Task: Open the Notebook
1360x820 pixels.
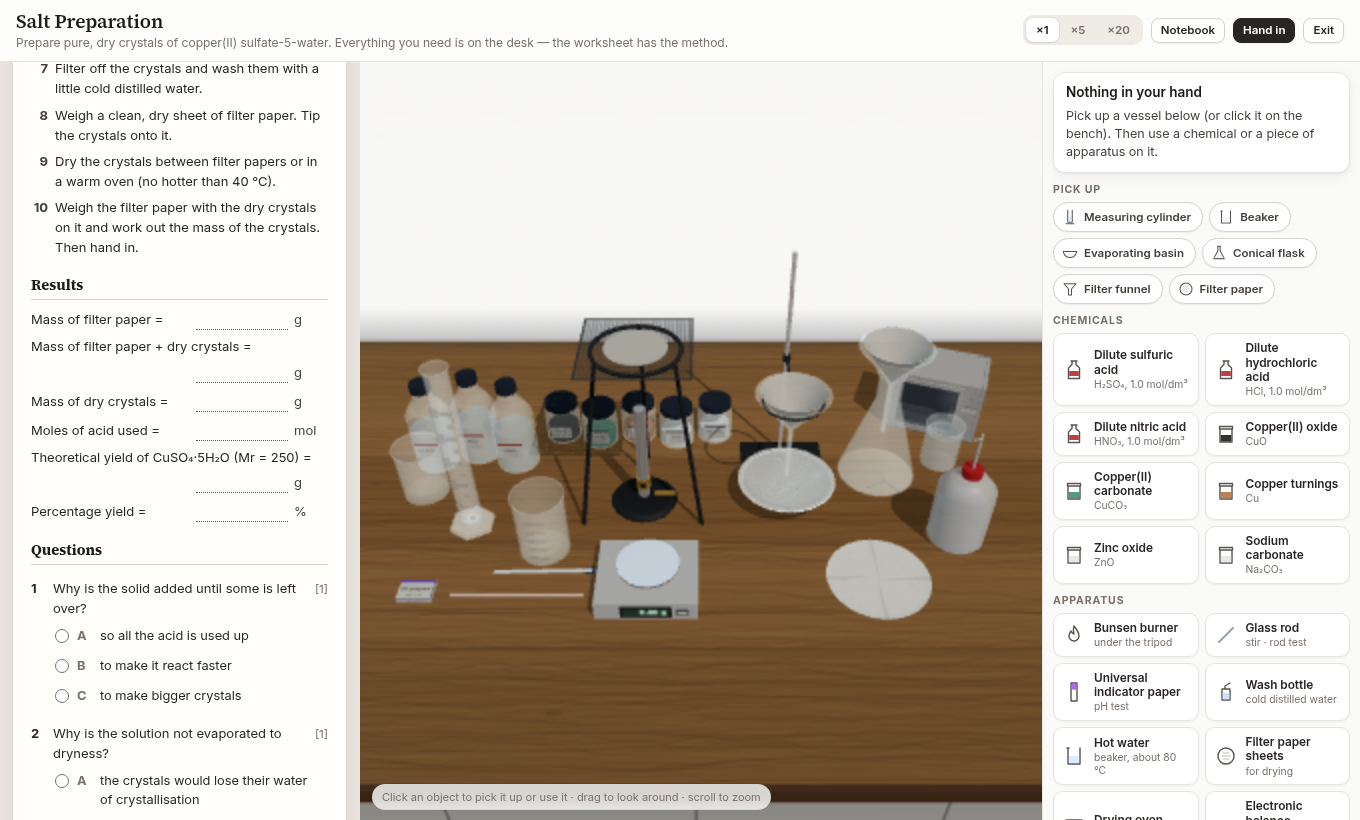Action: (1188, 30)
